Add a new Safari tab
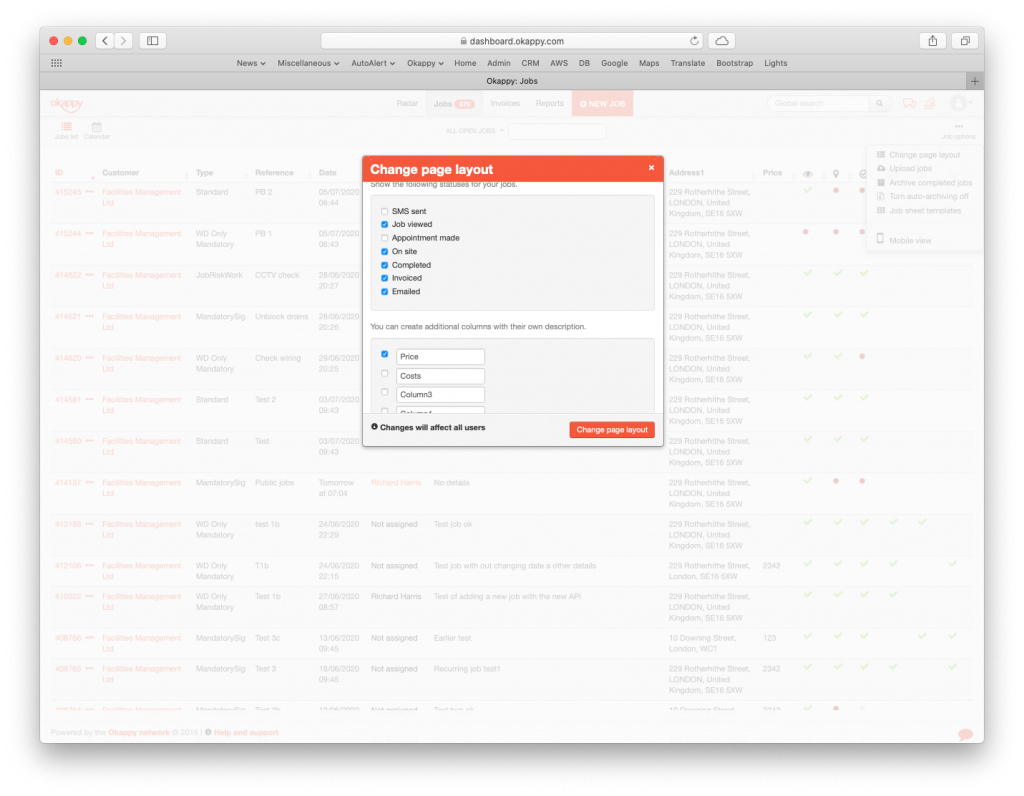Screen dimensions: 1024x796 pos(974,81)
